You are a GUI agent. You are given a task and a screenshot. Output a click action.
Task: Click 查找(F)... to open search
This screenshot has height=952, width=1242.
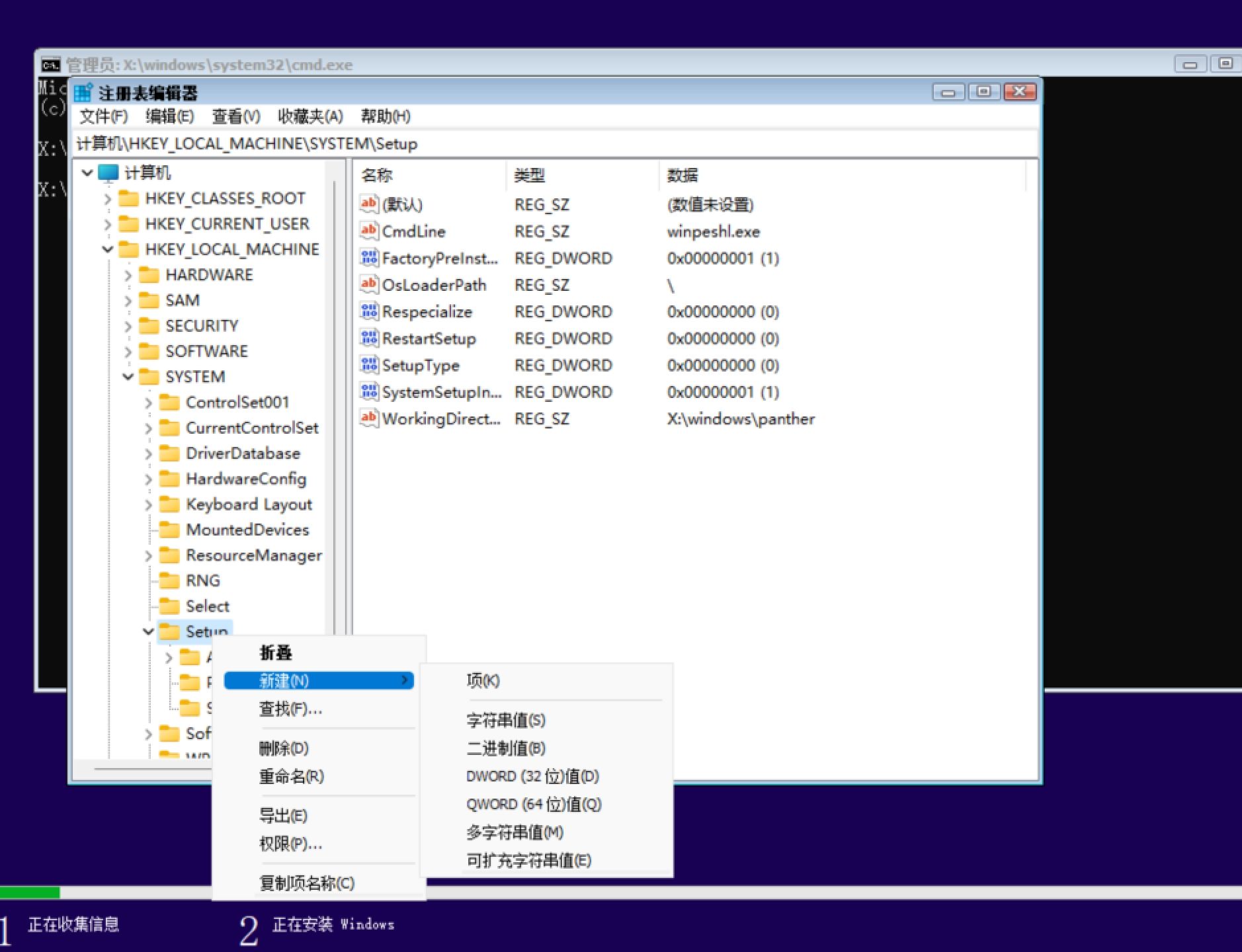[290, 709]
